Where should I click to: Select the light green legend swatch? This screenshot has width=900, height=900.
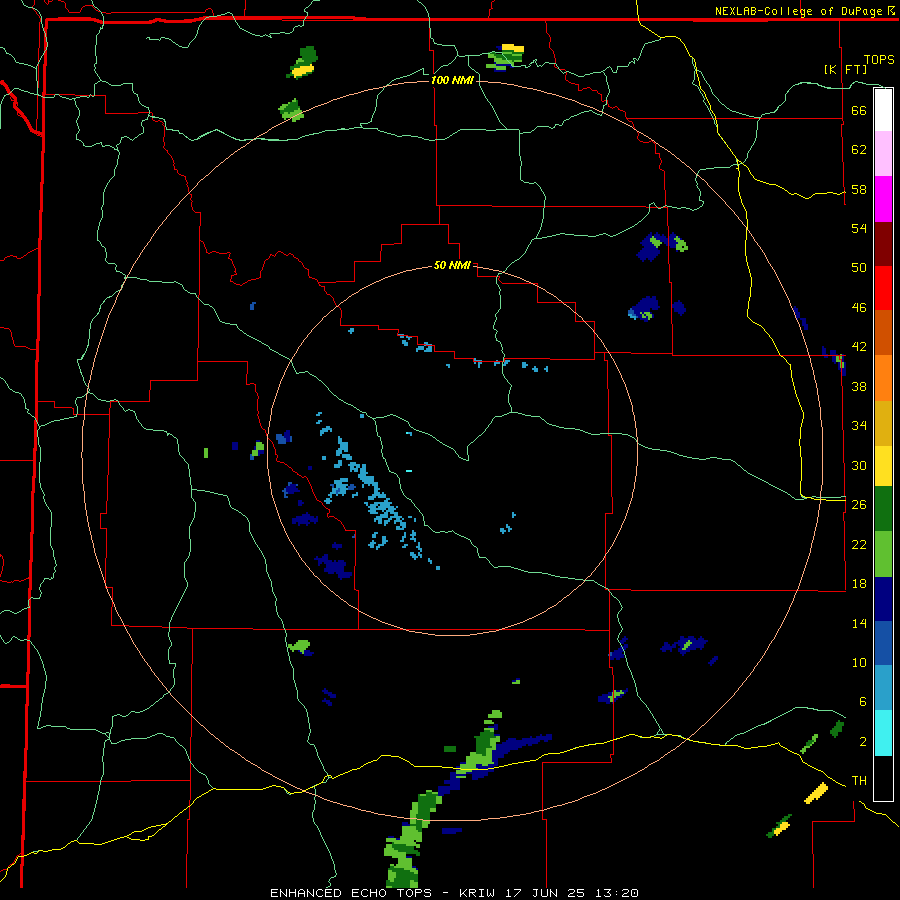[883, 554]
